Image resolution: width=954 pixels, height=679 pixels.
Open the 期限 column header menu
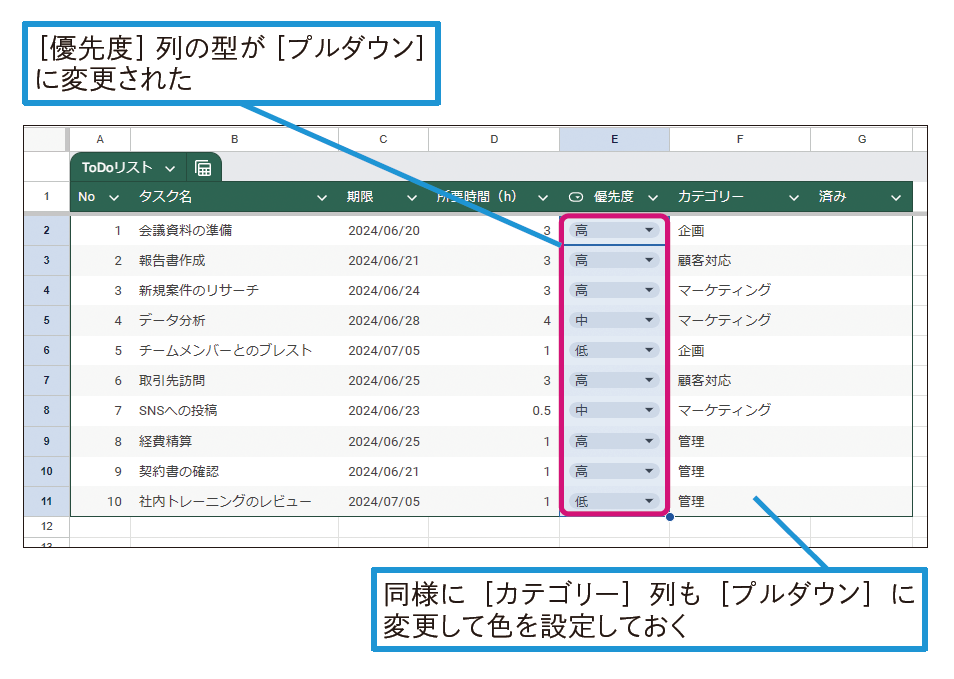pos(412,197)
